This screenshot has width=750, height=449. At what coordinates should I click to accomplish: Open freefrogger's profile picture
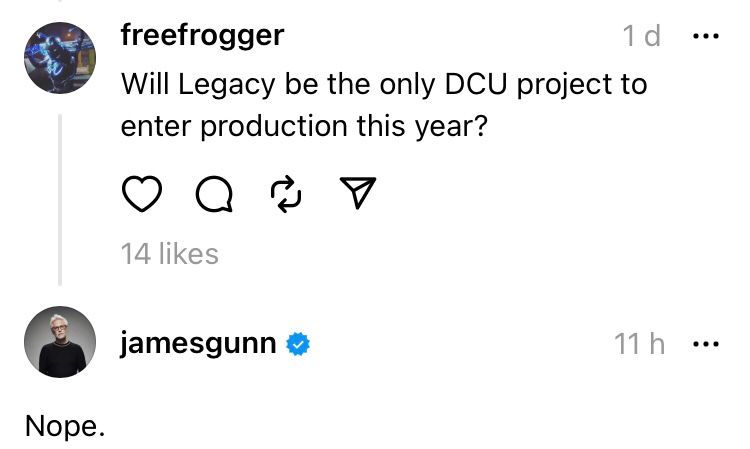[60, 58]
